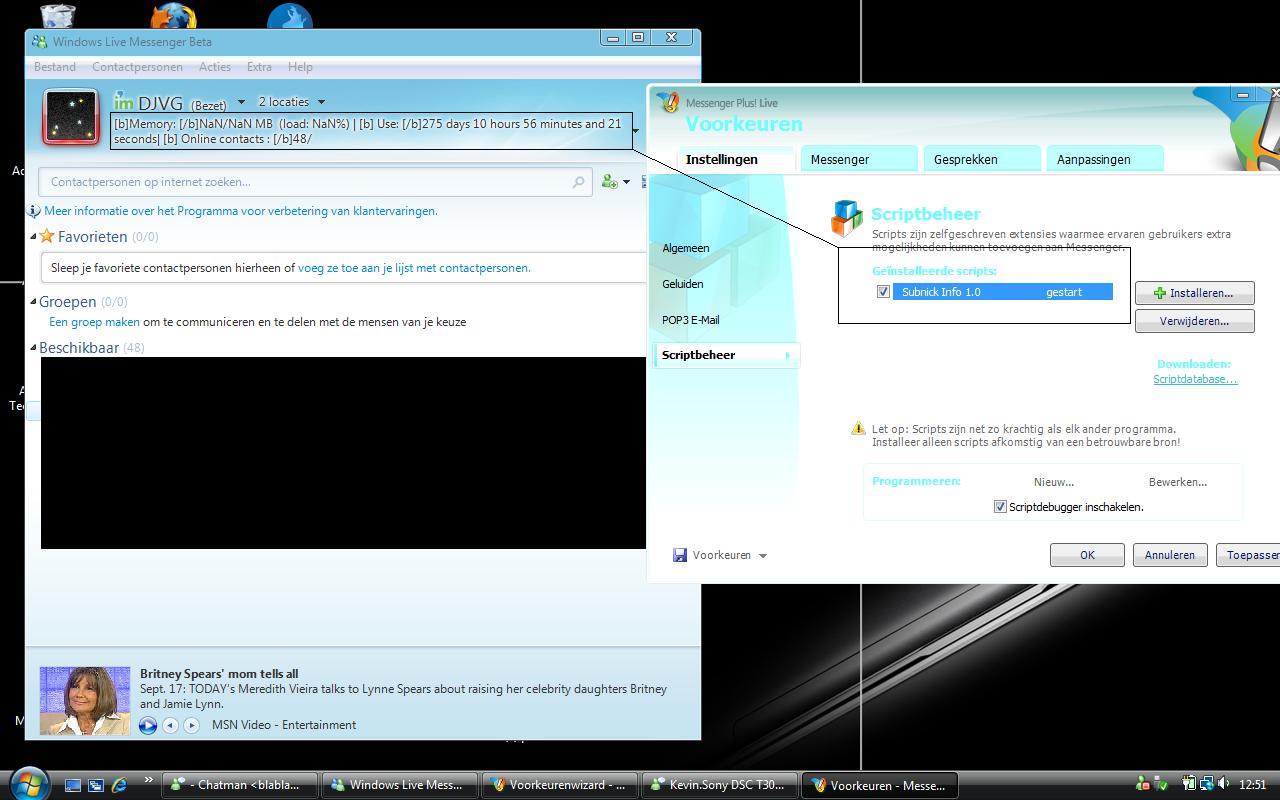Open the Acties menu
This screenshot has height=800, width=1280.
click(x=214, y=67)
